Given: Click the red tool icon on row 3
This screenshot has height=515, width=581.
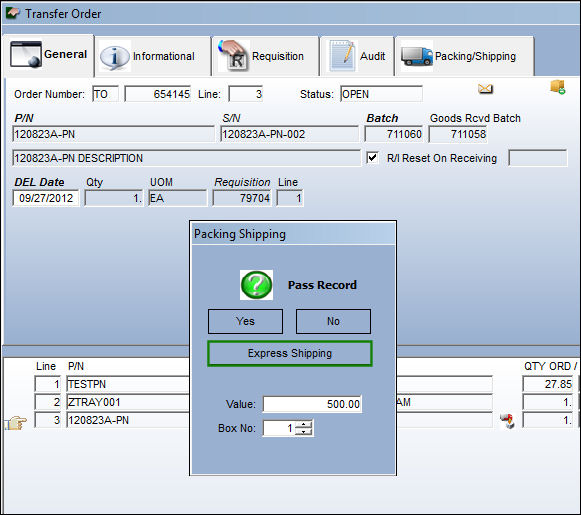Looking at the screenshot, I should tap(507, 421).
